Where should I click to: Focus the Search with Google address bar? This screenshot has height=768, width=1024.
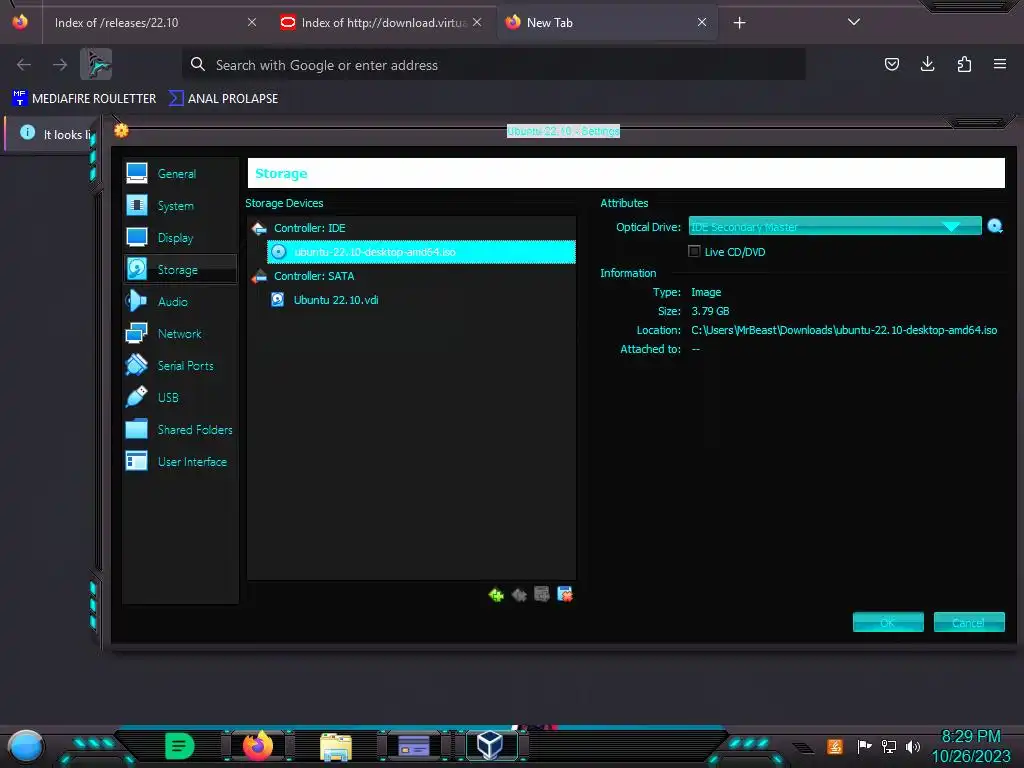(x=493, y=65)
